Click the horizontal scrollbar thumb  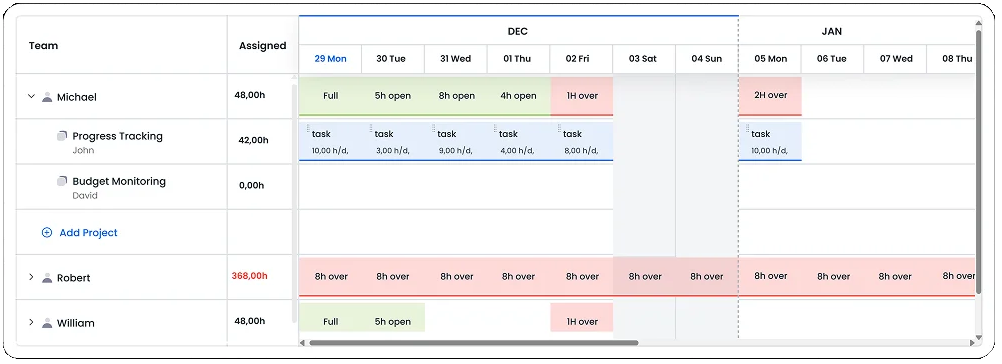(474, 343)
